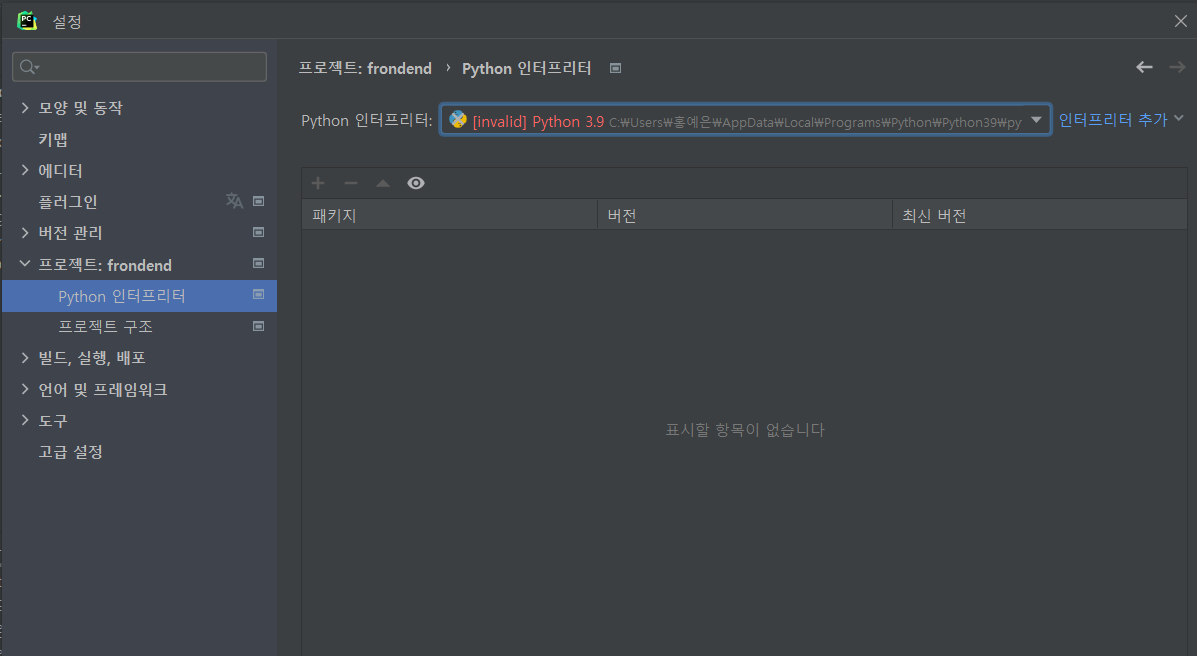Open the 고급 설정 page
This screenshot has width=1197, height=656.
70,452
